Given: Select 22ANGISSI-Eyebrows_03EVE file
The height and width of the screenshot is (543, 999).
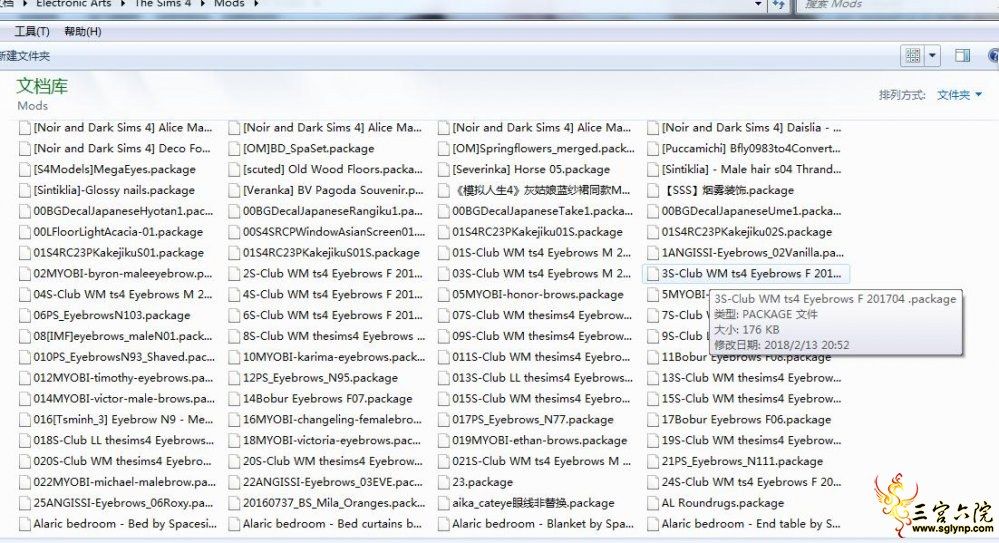Looking at the screenshot, I should [x=333, y=482].
